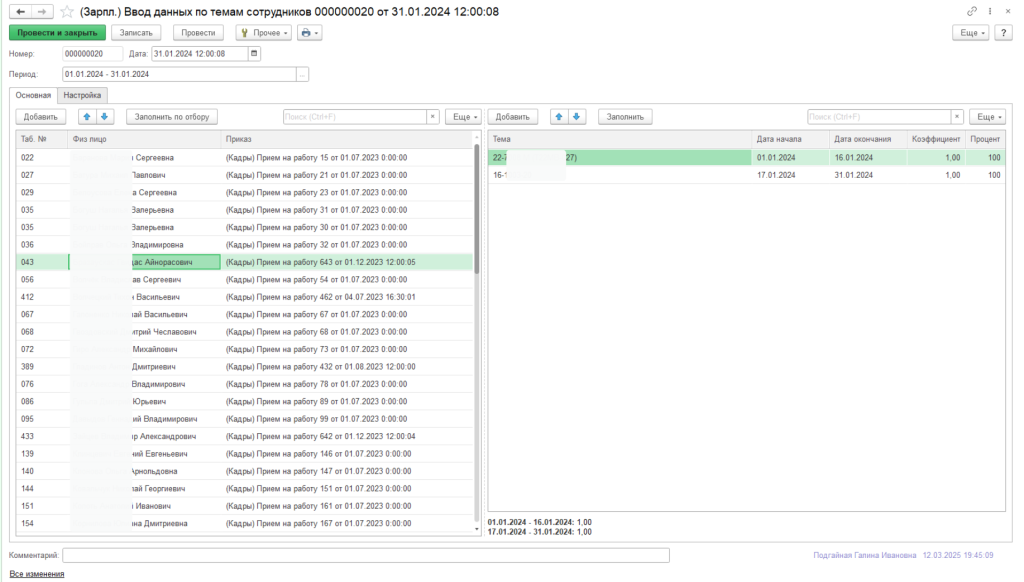Add document to favorites with star icon
This screenshot has width=1024, height=582.
click(67, 11)
